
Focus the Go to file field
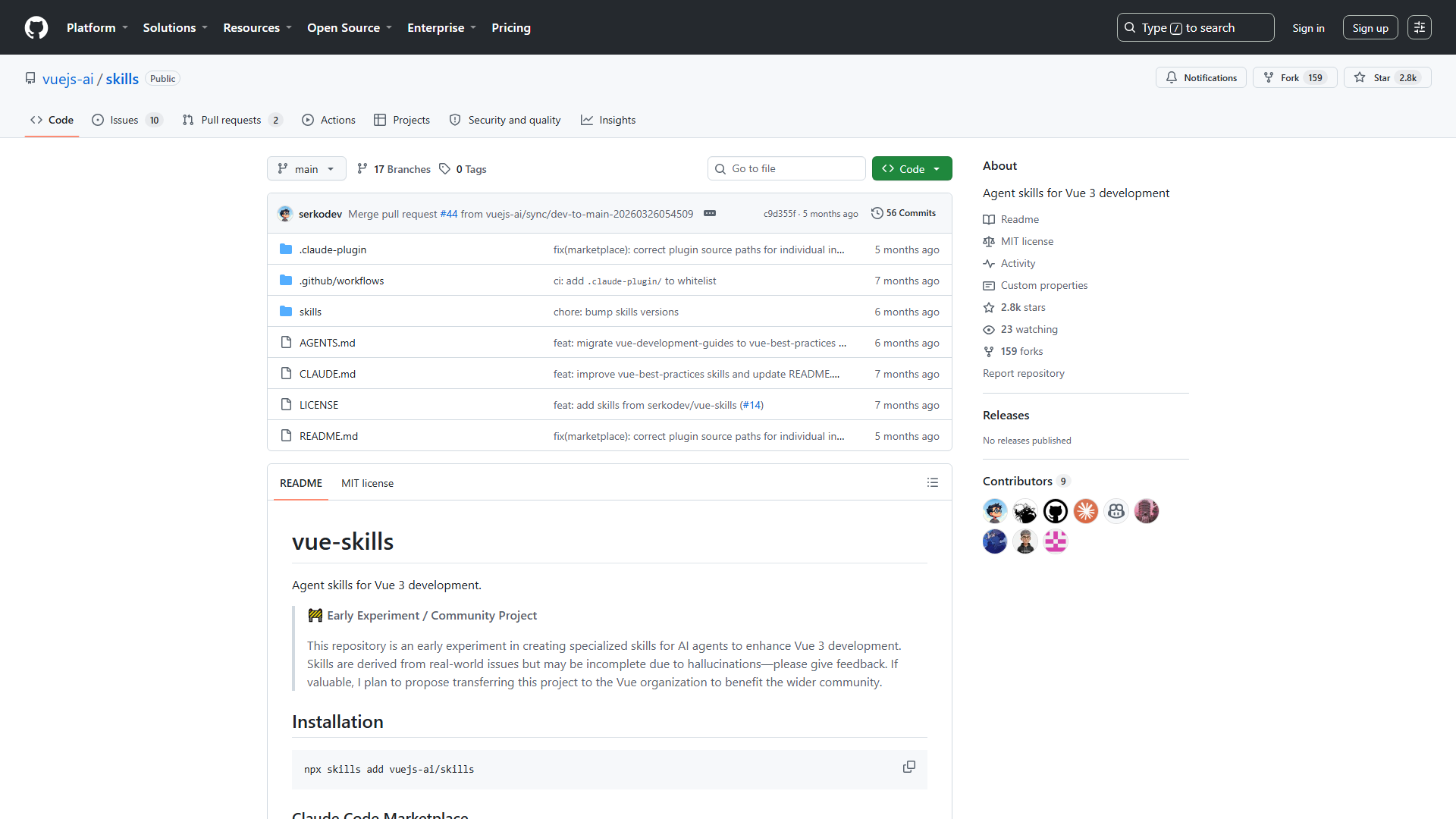tap(786, 168)
